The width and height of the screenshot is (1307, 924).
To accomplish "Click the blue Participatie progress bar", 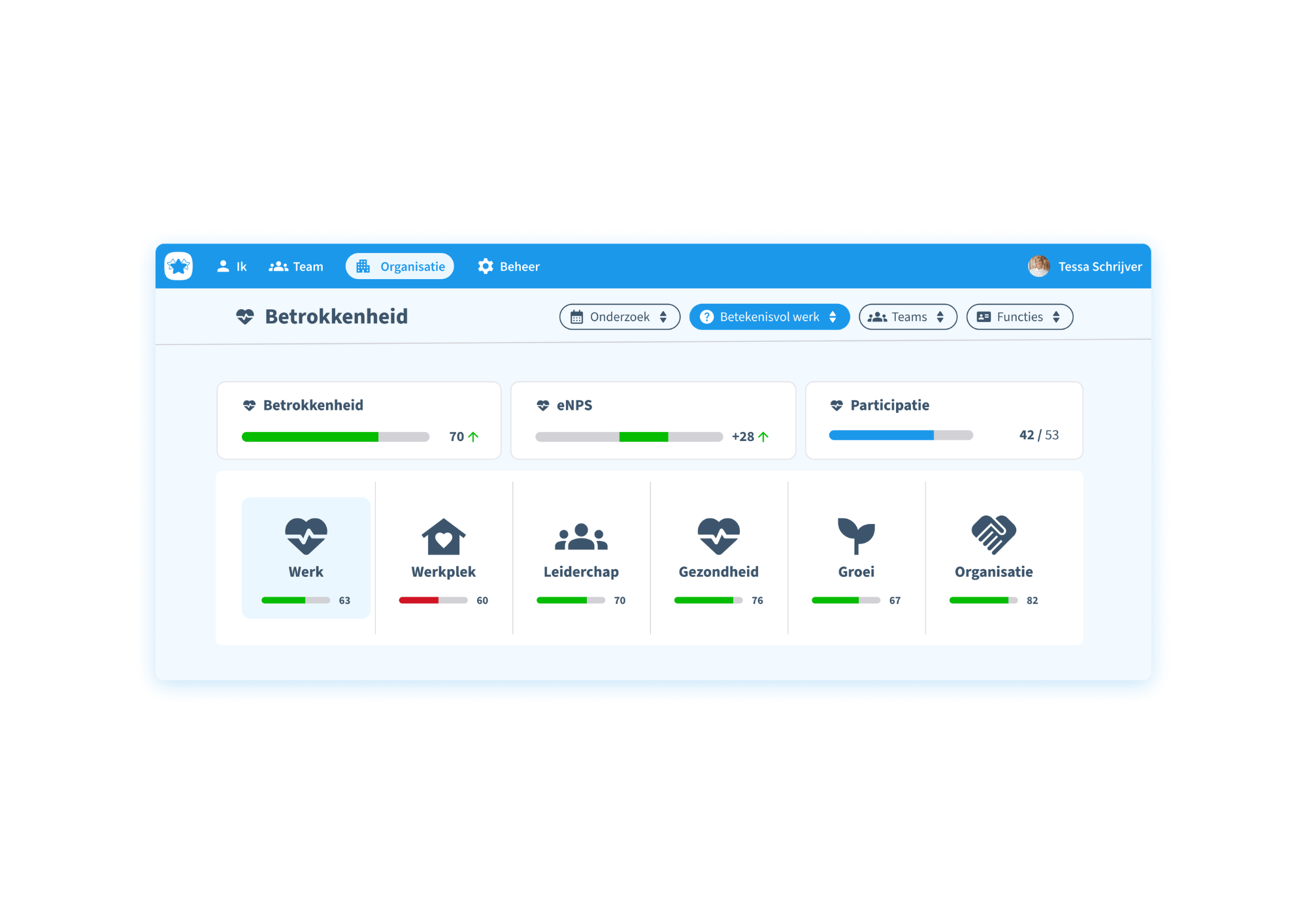I will pyautogui.click(x=901, y=435).
